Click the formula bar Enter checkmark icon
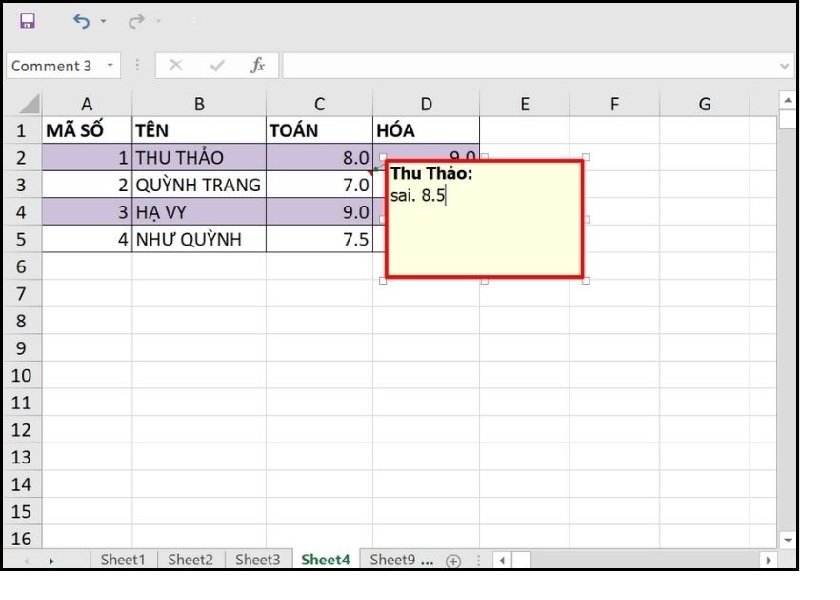Viewport: 840px width, 600px height. pyautogui.click(x=216, y=65)
